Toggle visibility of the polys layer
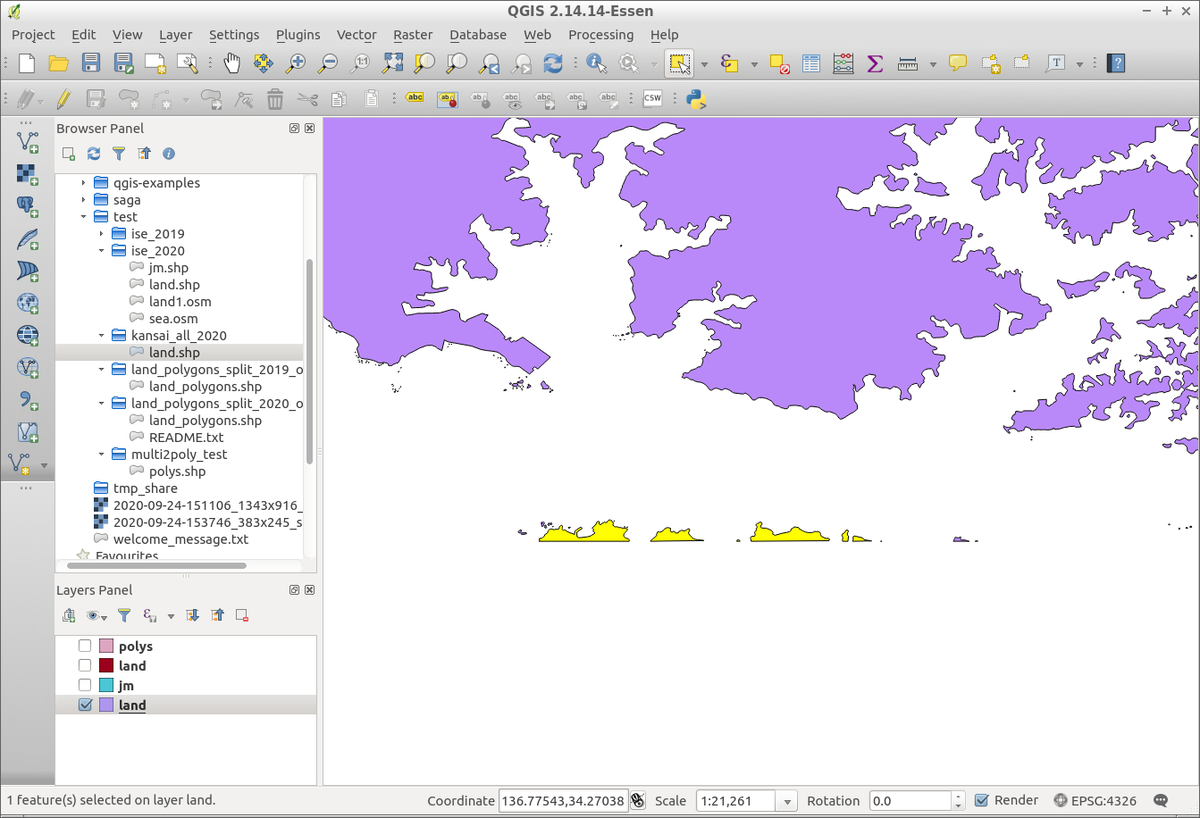This screenshot has width=1200, height=818. coord(85,646)
